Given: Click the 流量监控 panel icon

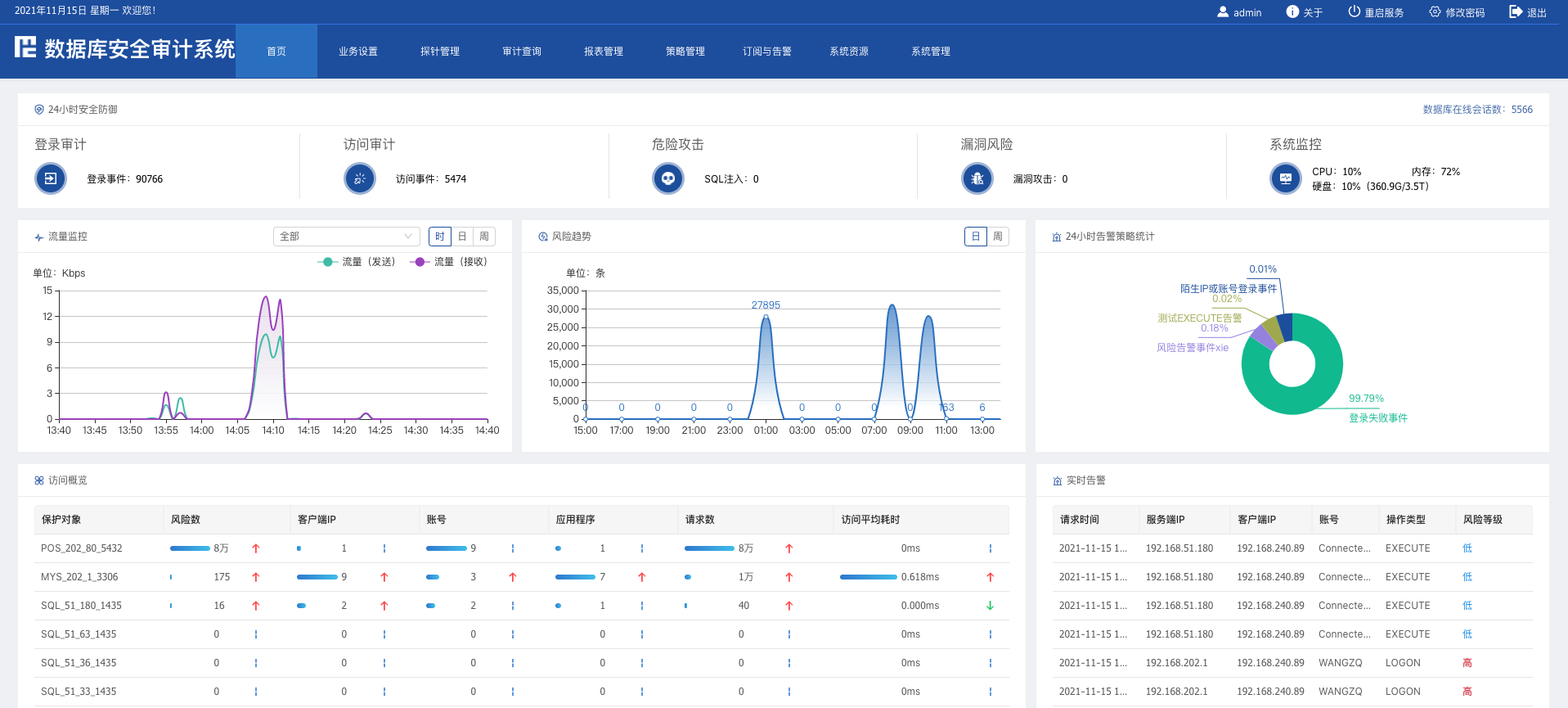Looking at the screenshot, I should click(39, 237).
